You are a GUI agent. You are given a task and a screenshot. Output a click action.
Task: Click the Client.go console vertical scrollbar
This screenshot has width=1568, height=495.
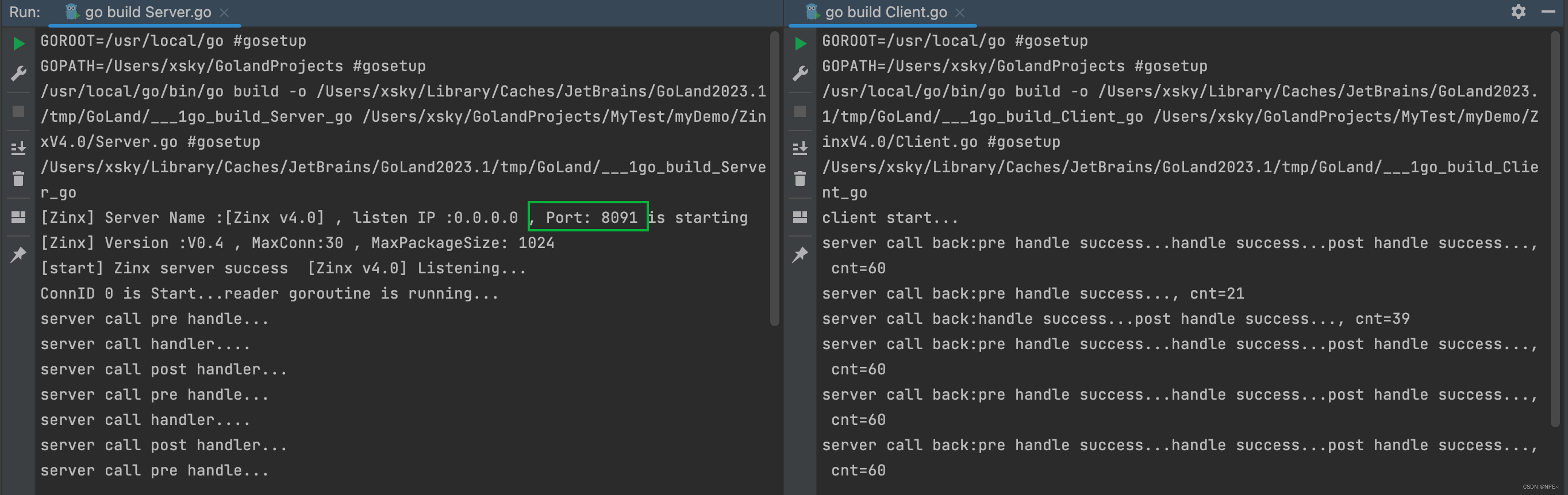click(1555, 229)
